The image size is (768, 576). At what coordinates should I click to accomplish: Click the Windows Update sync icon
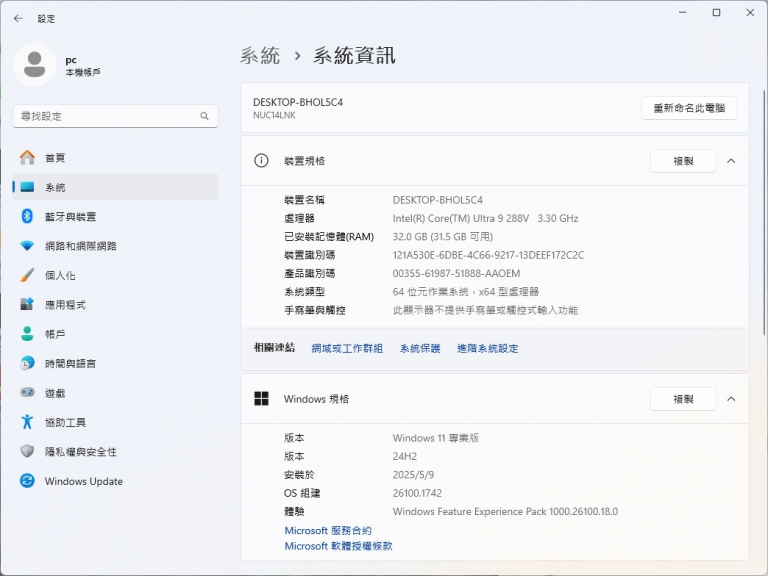(x=27, y=481)
